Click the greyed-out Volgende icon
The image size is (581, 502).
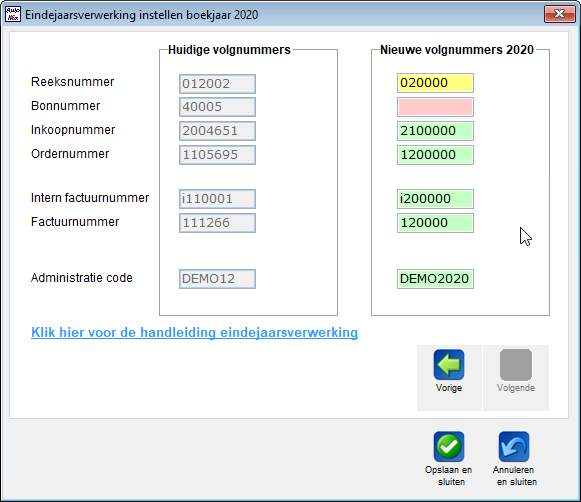click(516, 365)
